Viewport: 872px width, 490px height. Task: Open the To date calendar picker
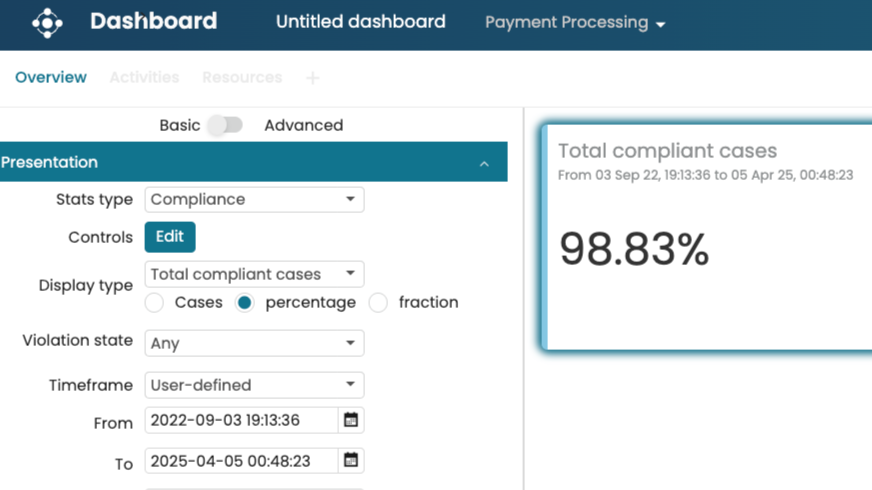click(351, 461)
